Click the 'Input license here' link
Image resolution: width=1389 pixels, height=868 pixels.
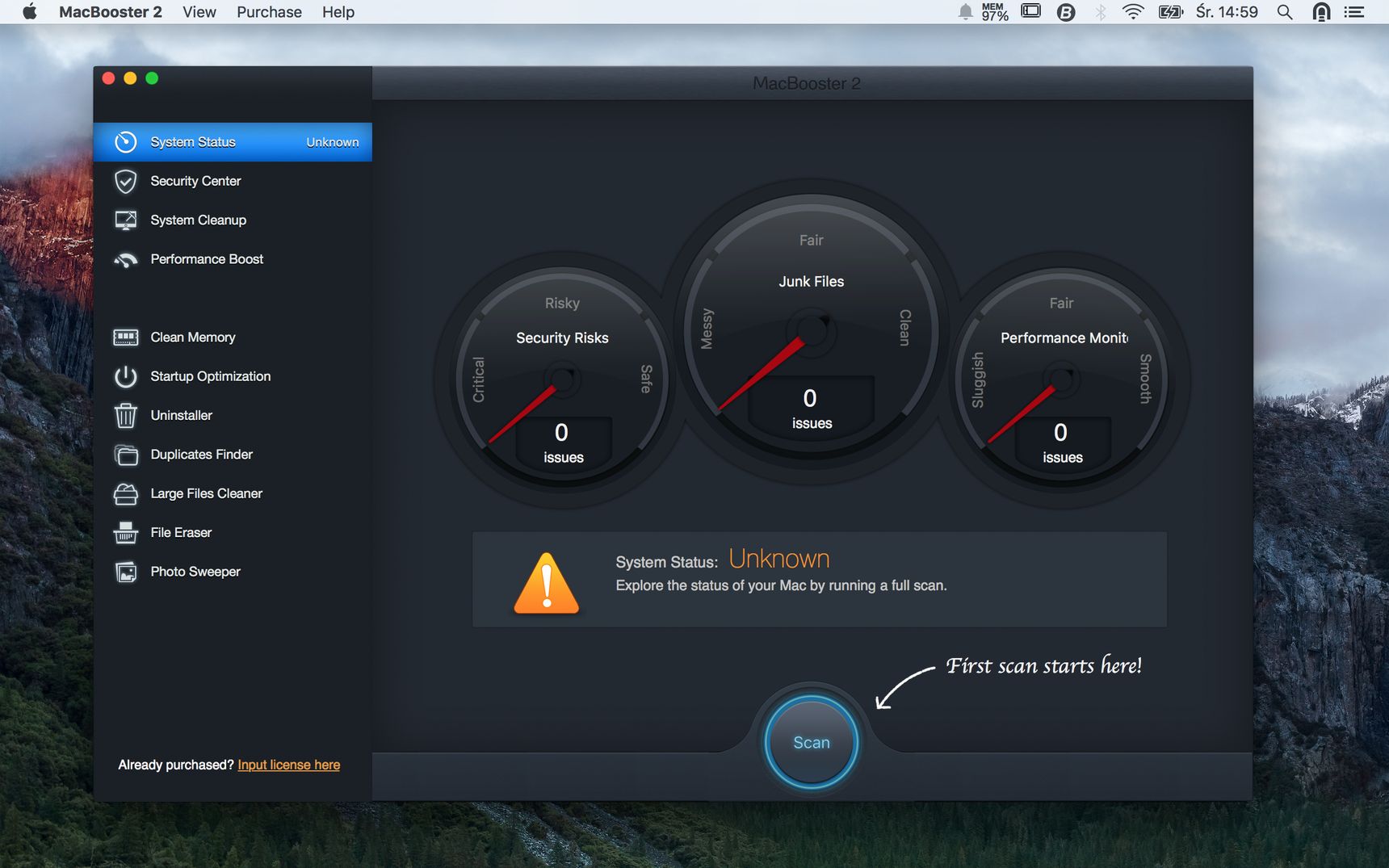[289, 765]
